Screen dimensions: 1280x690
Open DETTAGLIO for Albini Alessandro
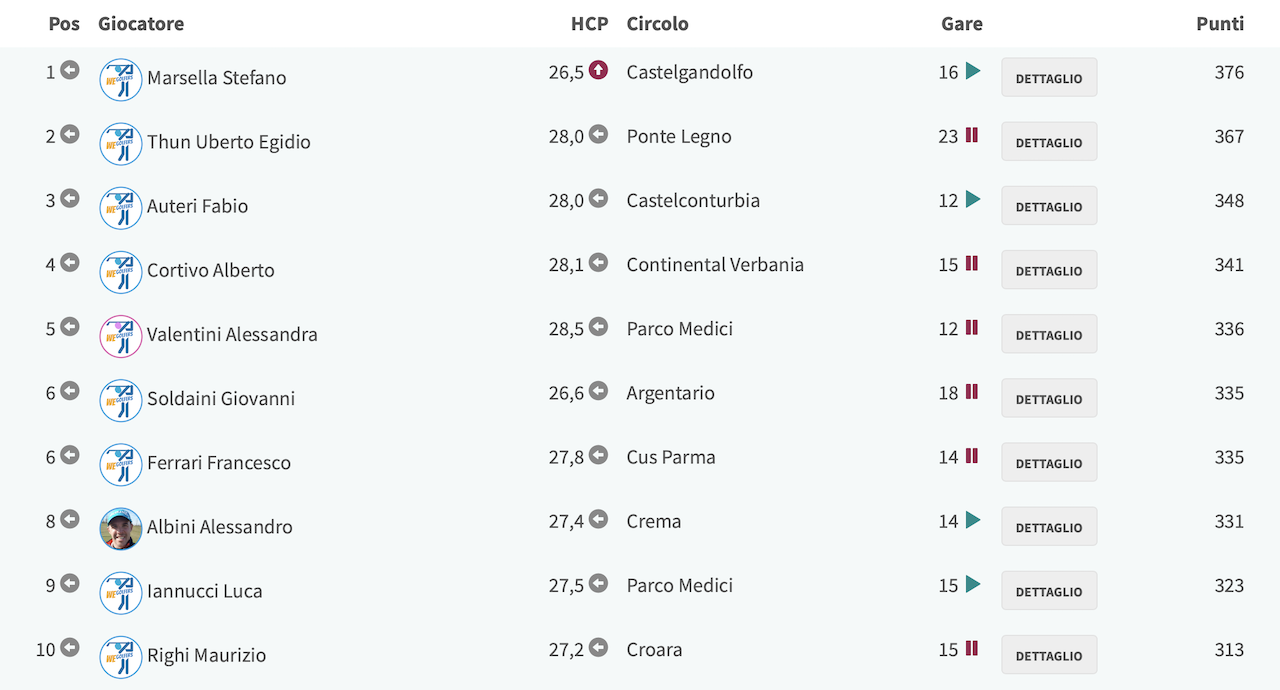pyautogui.click(x=1049, y=527)
